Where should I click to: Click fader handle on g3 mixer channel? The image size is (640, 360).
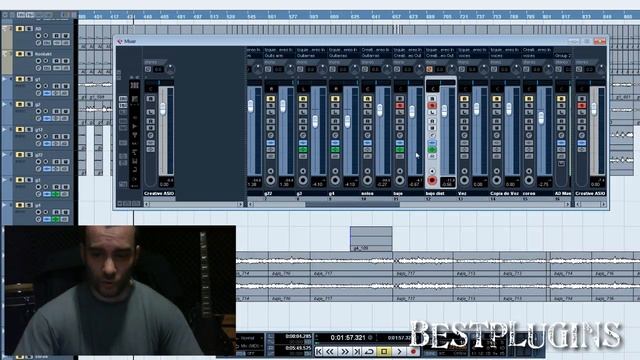[315, 121]
